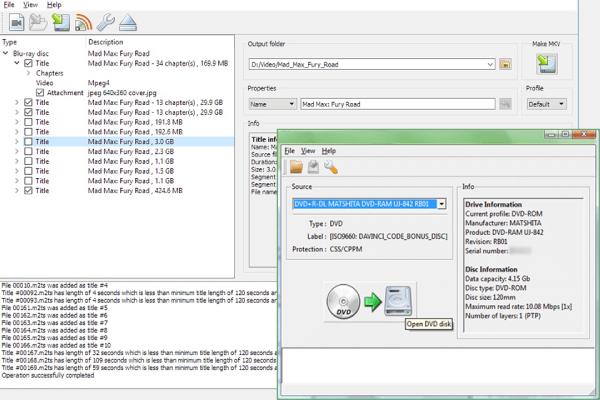This screenshot has width=600, height=400.
Task: Check the title checkbox for 2.3 GB
Action: 28,151
